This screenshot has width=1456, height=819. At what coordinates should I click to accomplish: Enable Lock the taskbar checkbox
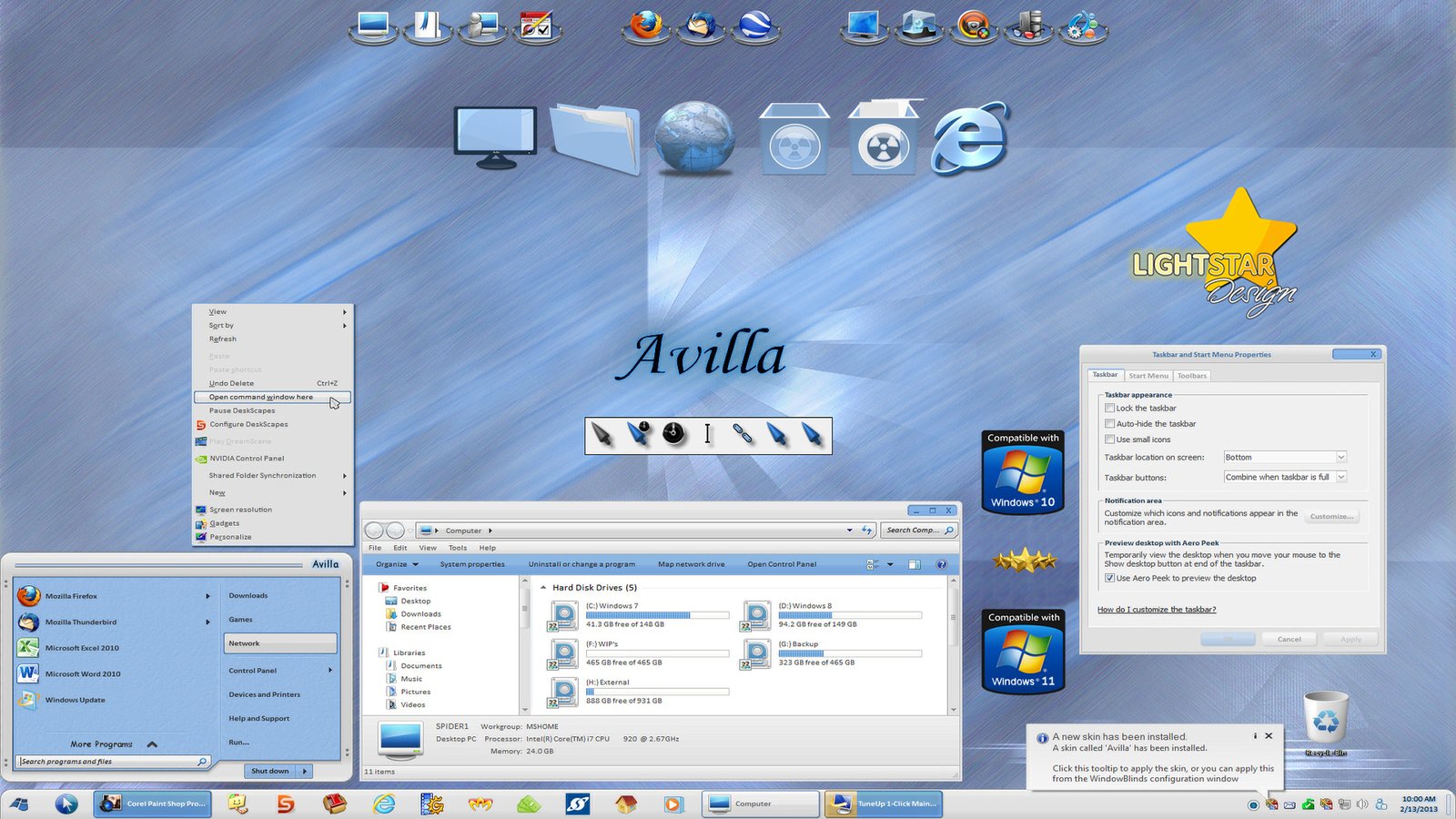tap(1109, 408)
